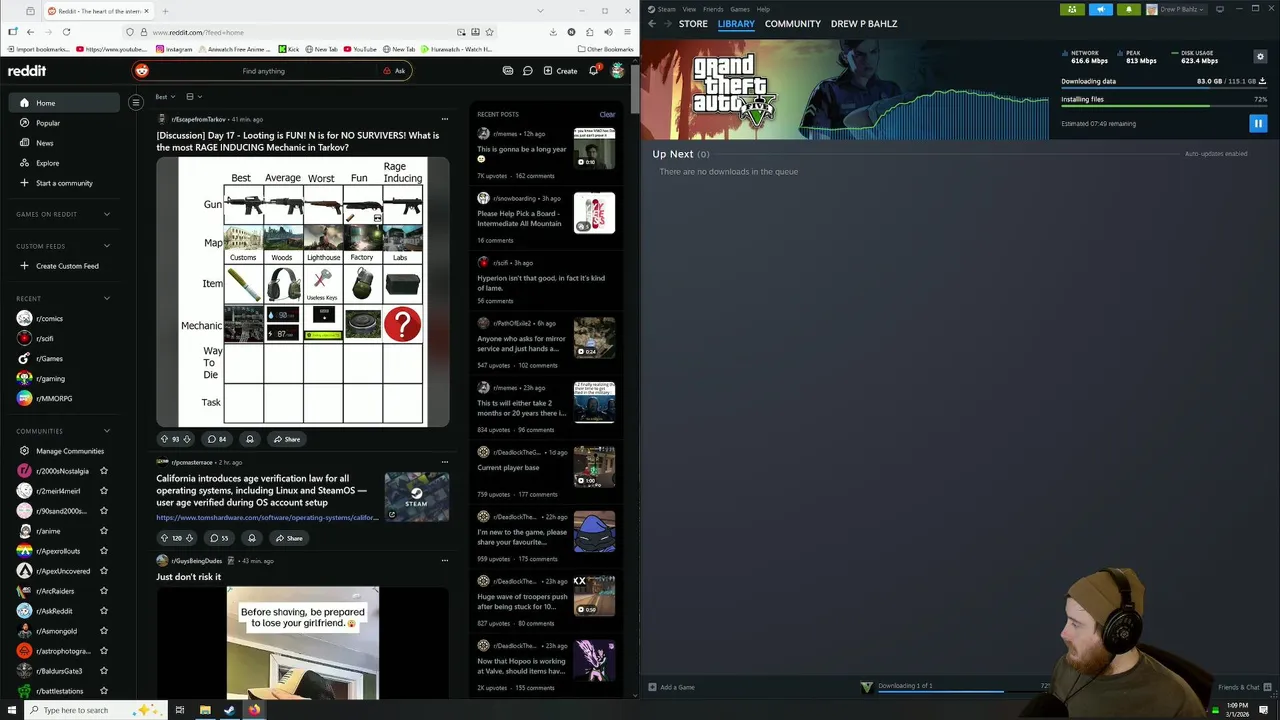Open View menu in Steam

click(689, 9)
